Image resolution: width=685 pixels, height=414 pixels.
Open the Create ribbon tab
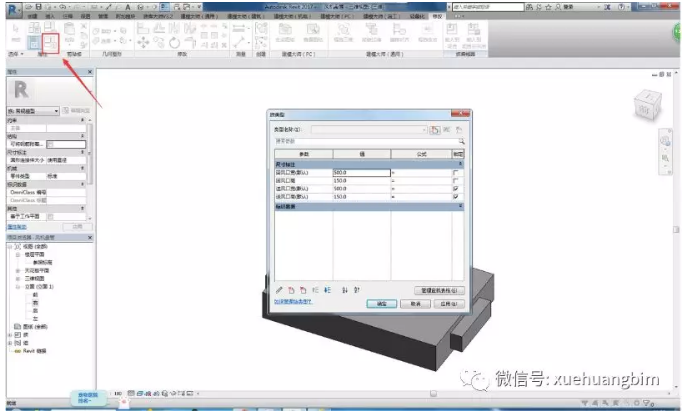[x=32, y=16]
